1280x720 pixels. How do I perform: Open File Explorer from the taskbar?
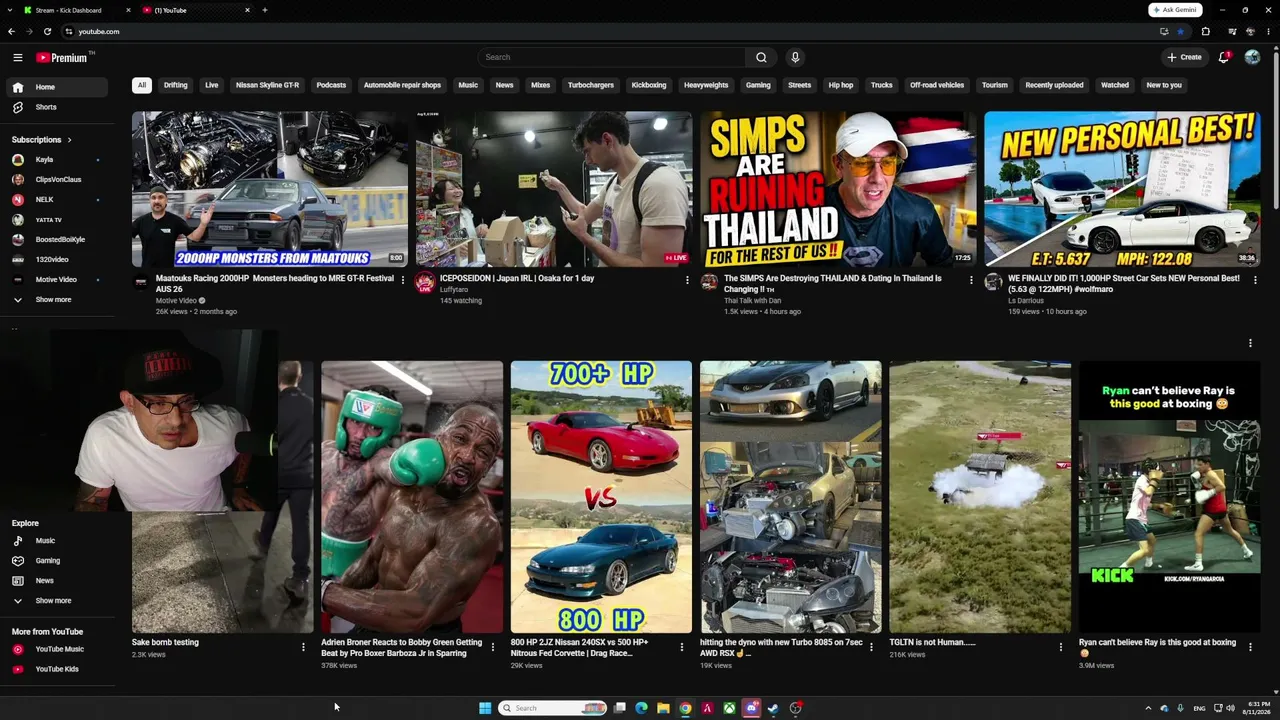(x=663, y=708)
